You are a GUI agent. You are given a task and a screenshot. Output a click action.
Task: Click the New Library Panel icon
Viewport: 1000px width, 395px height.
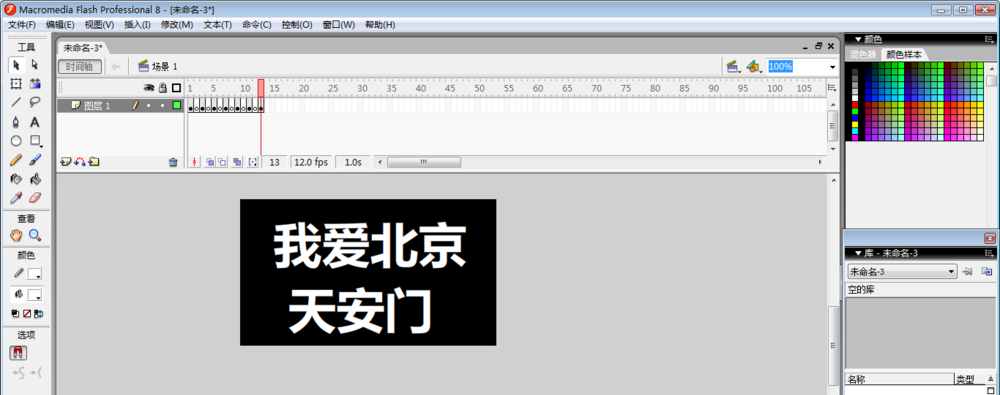[x=987, y=271]
